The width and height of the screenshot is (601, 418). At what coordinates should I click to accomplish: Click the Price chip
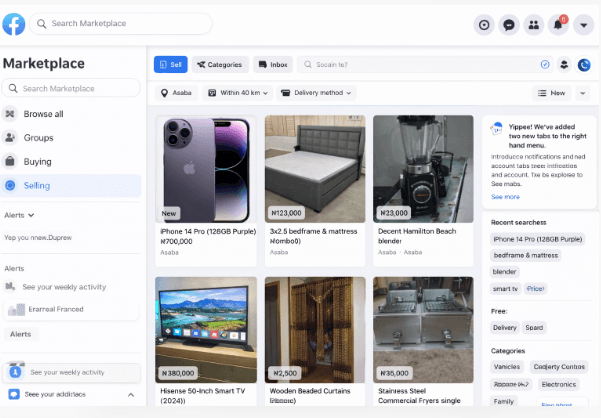[535, 289]
